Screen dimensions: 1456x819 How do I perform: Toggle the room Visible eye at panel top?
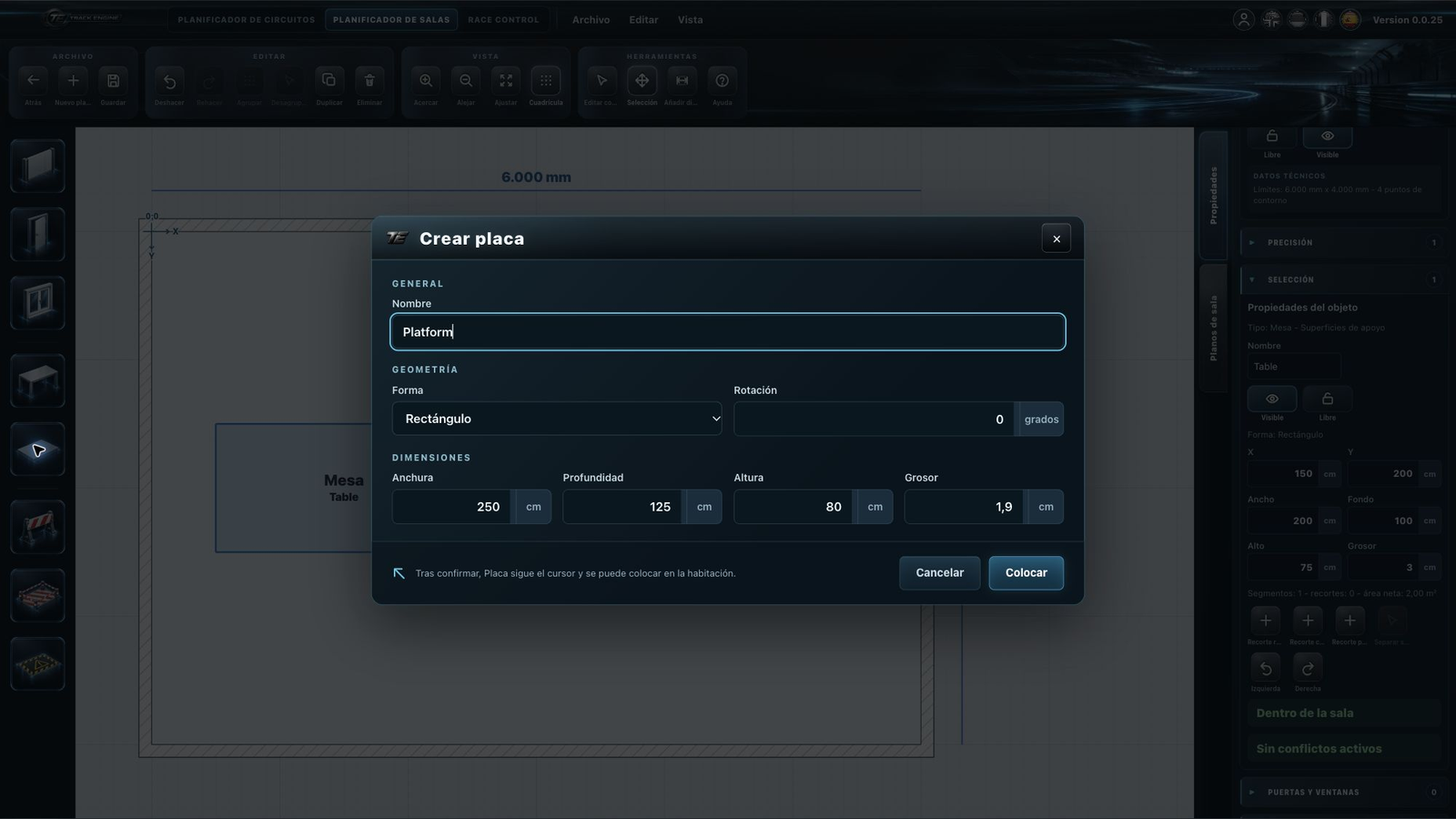[x=1328, y=136]
